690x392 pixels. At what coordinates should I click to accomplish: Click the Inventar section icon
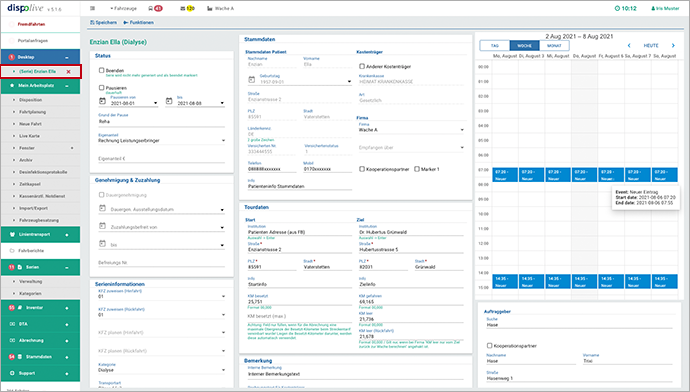coord(20,308)
